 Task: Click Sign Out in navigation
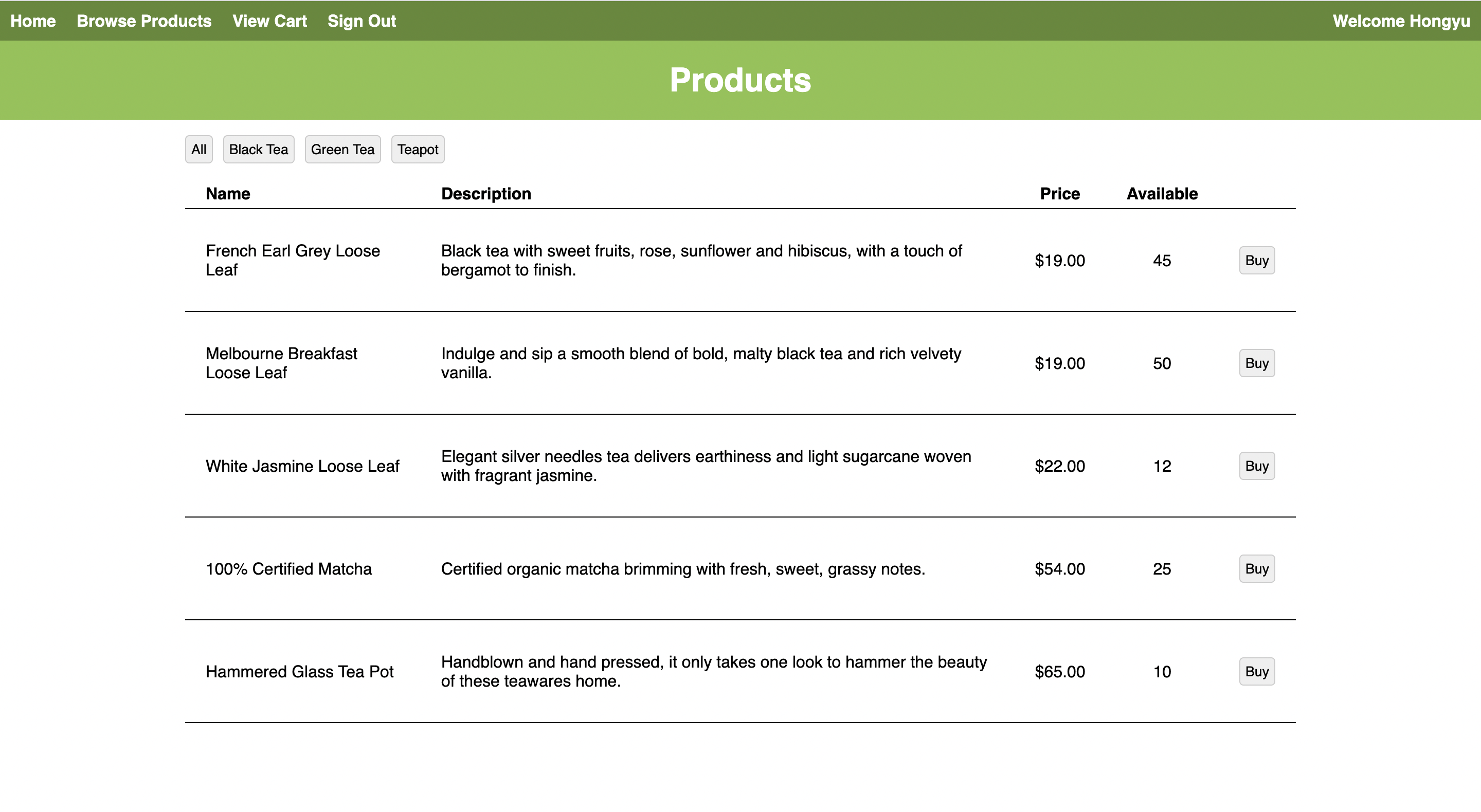pos(362,21)
